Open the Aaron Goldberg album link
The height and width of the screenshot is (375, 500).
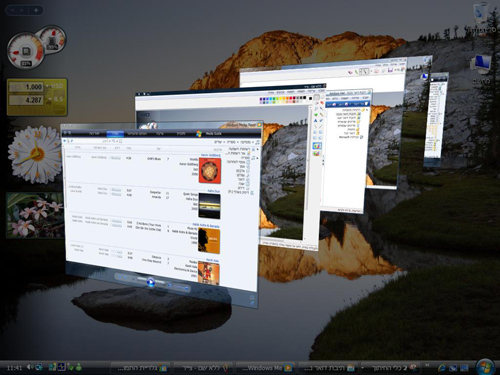211,155
